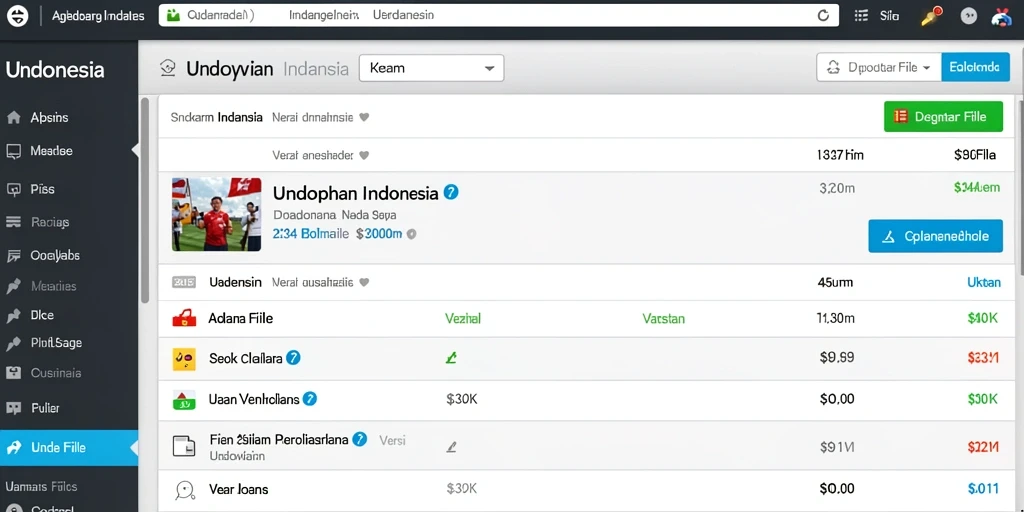Click the magnifier icon of Vear Ioans

[x=185, y=489]
